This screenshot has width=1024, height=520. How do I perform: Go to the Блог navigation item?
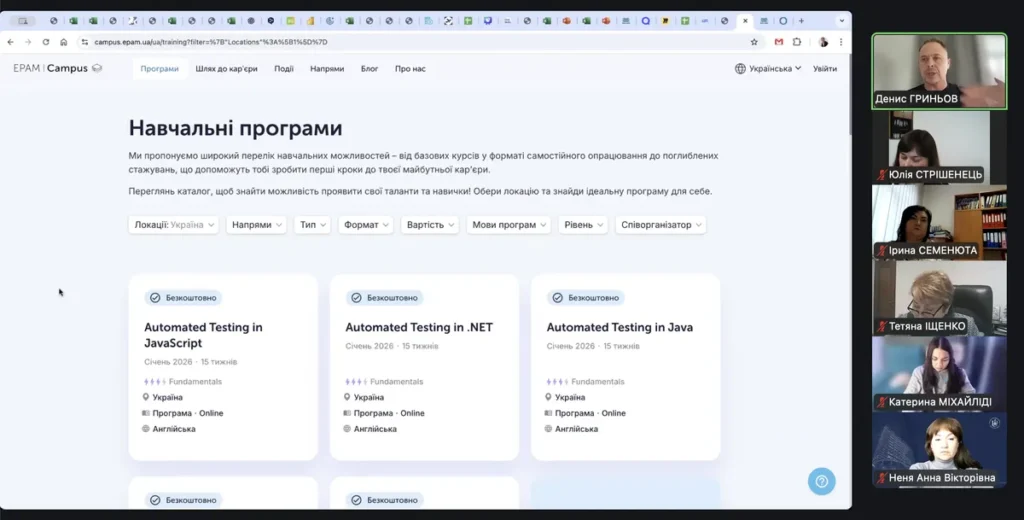pyautogui.click(x=369, y=69)
